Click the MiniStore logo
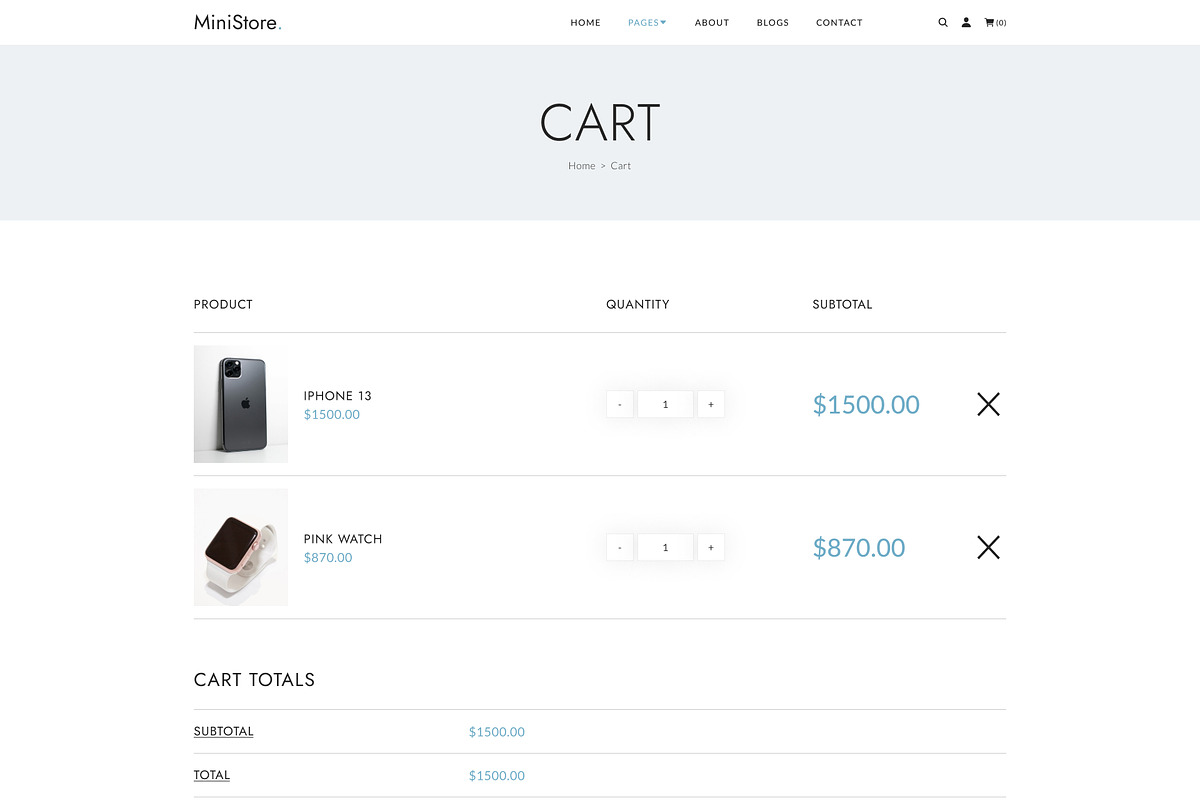1200x800 pixels. click(x=238, y=22)
